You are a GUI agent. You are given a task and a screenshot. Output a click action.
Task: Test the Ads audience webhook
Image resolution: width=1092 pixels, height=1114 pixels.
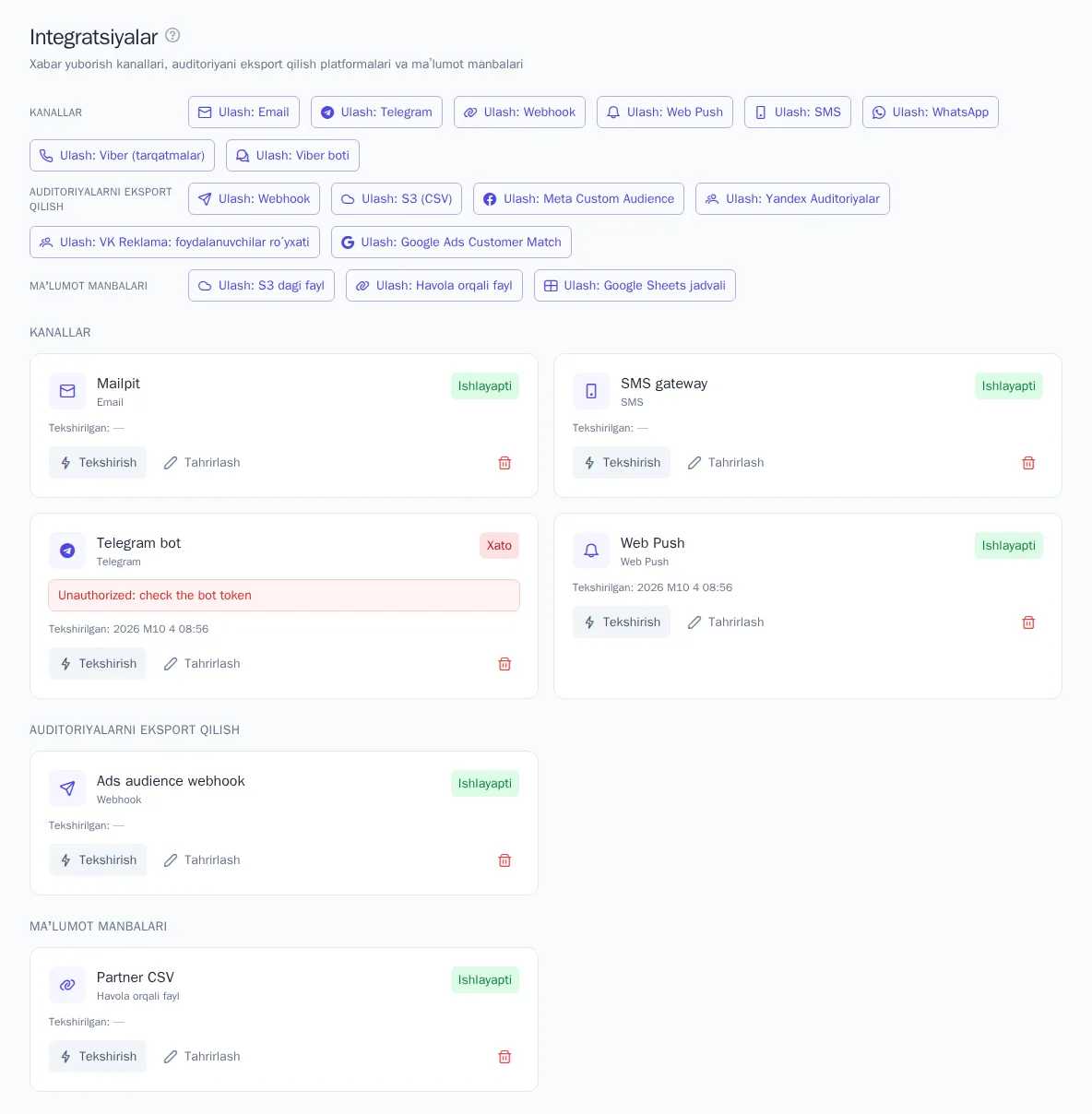click(98, 860)
